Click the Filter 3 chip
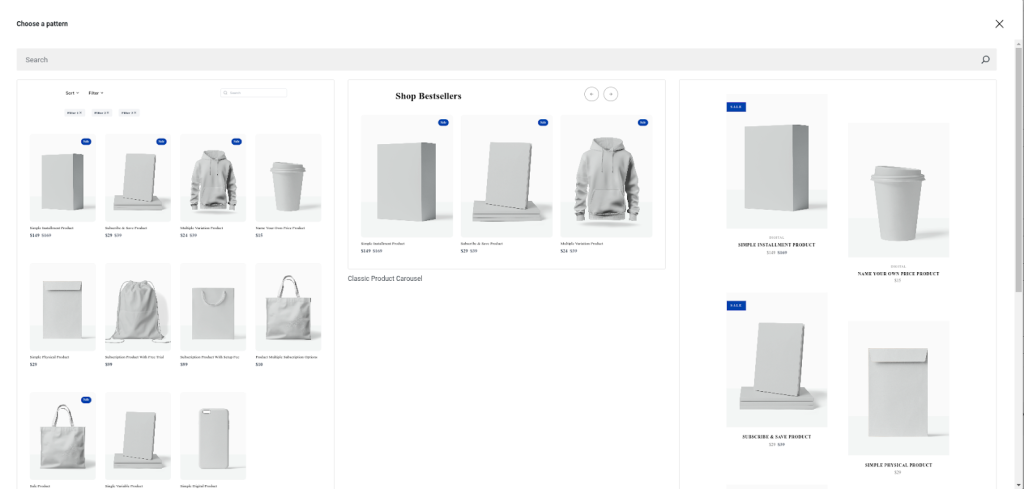This screenshot has width=1024, height=489. (x=129, y=113)
